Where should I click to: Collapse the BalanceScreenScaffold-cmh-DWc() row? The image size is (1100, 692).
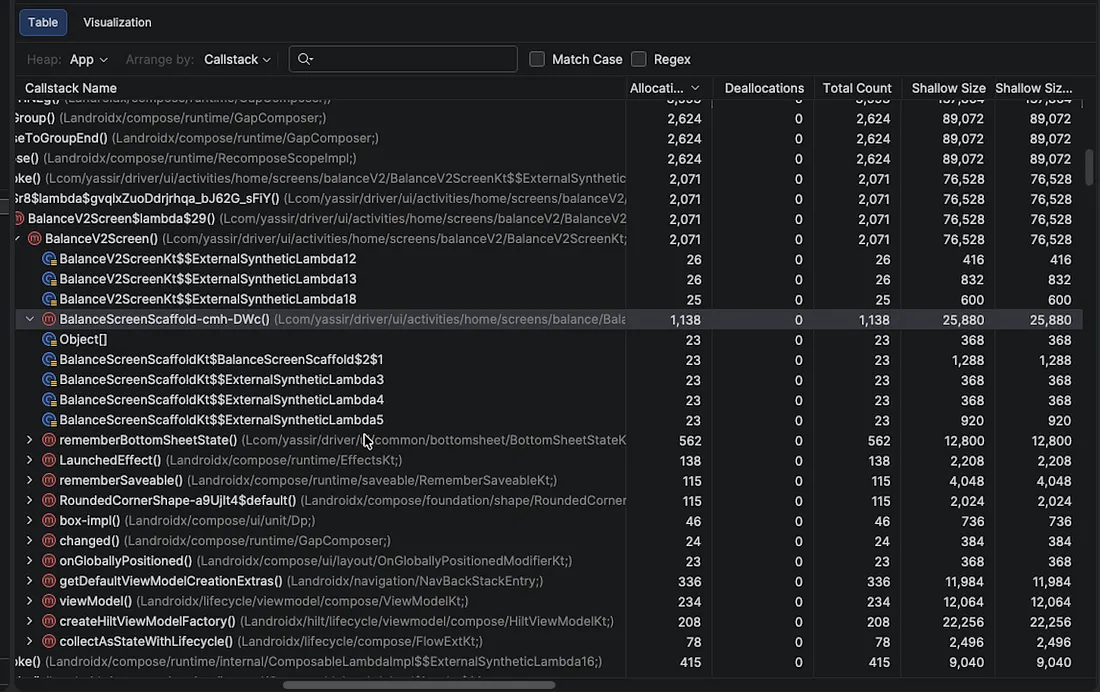(x=29, y=319)
